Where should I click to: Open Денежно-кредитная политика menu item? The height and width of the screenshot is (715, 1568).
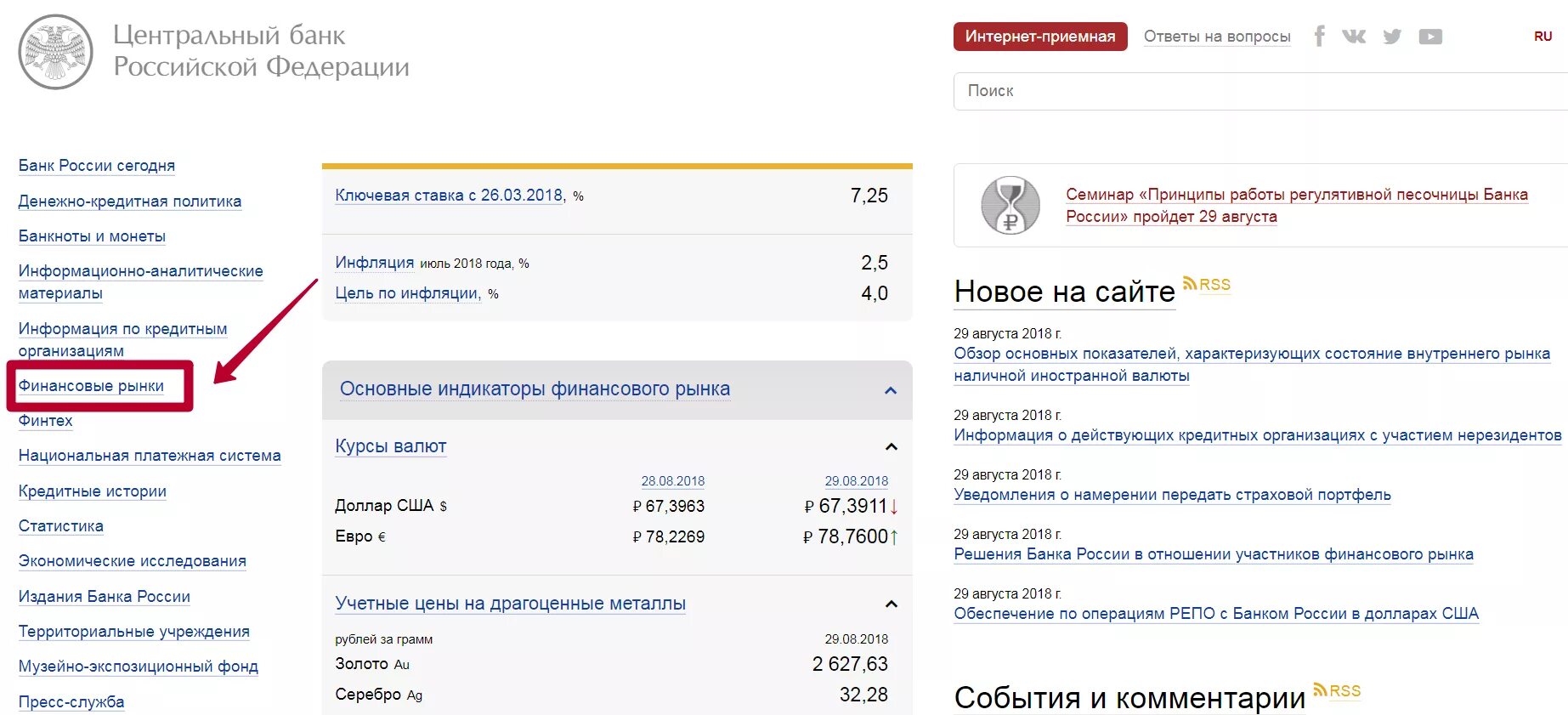pyautogui.click(x=130, y=201)
